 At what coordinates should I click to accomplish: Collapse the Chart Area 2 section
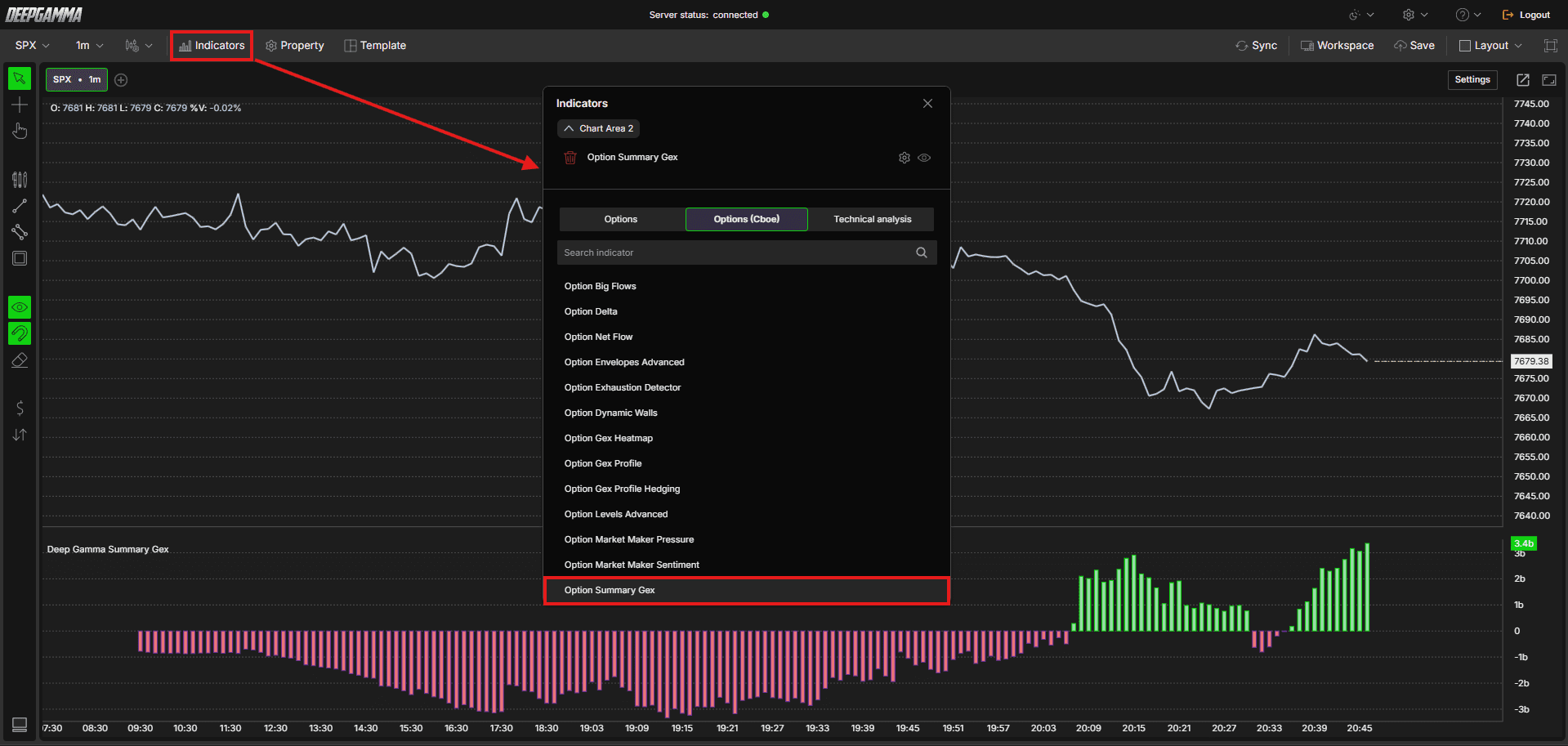tap(598, 128)
